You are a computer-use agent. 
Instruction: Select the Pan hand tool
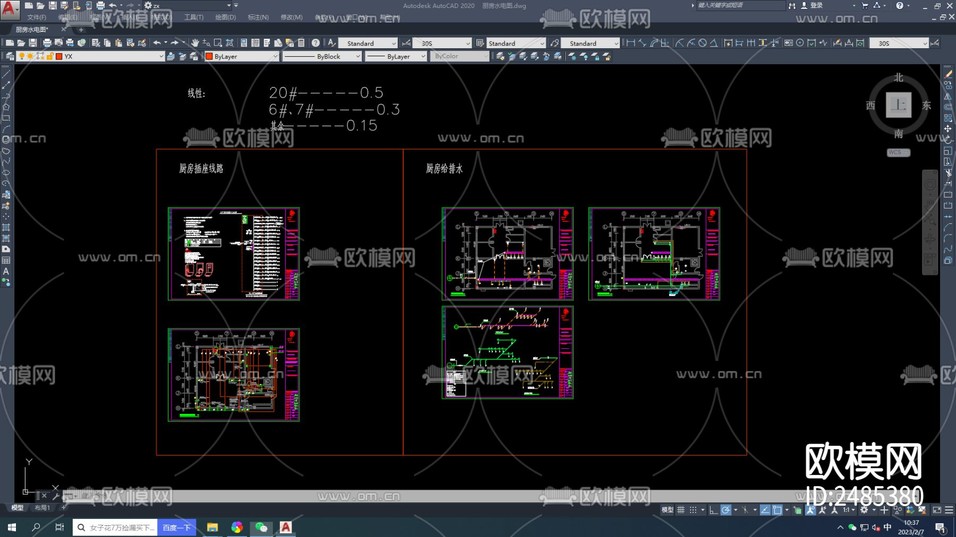click(x=195, y=43)
